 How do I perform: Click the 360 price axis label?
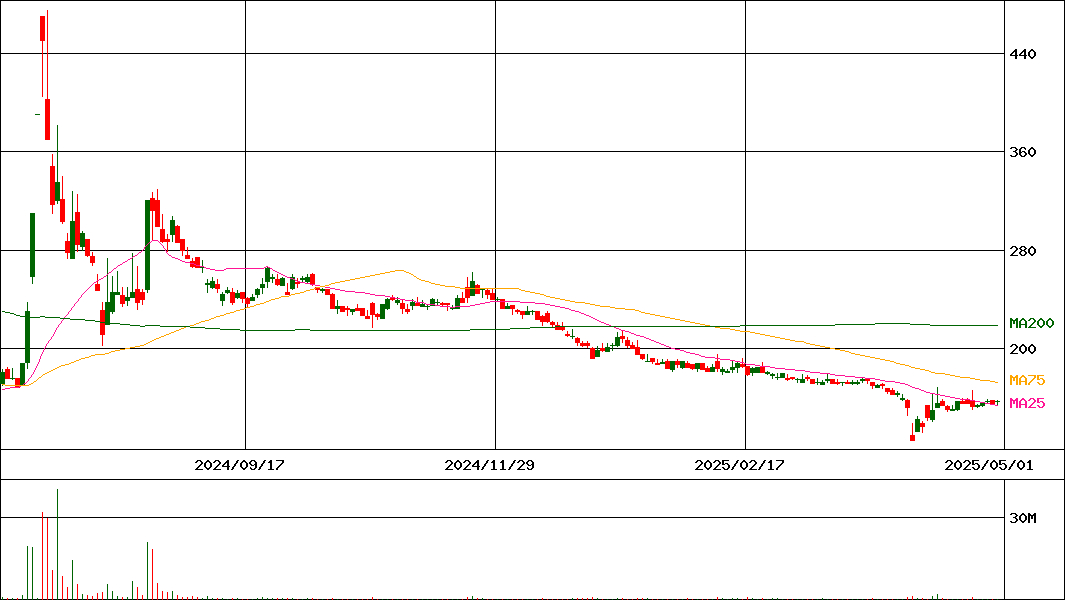click(x=1023, y=152)
